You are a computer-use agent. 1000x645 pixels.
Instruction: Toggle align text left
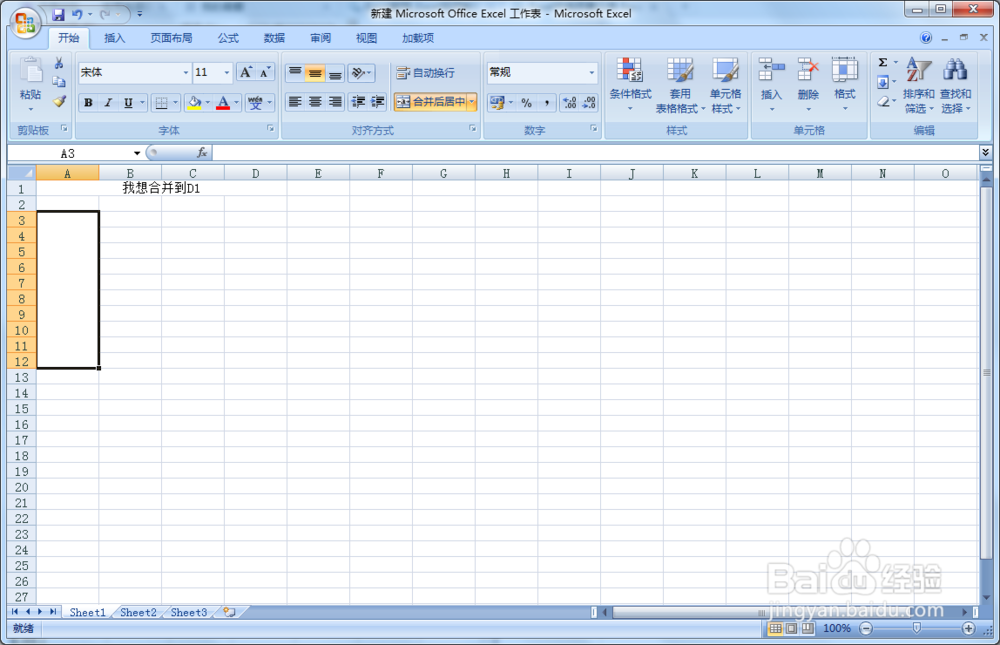(295, 101)
